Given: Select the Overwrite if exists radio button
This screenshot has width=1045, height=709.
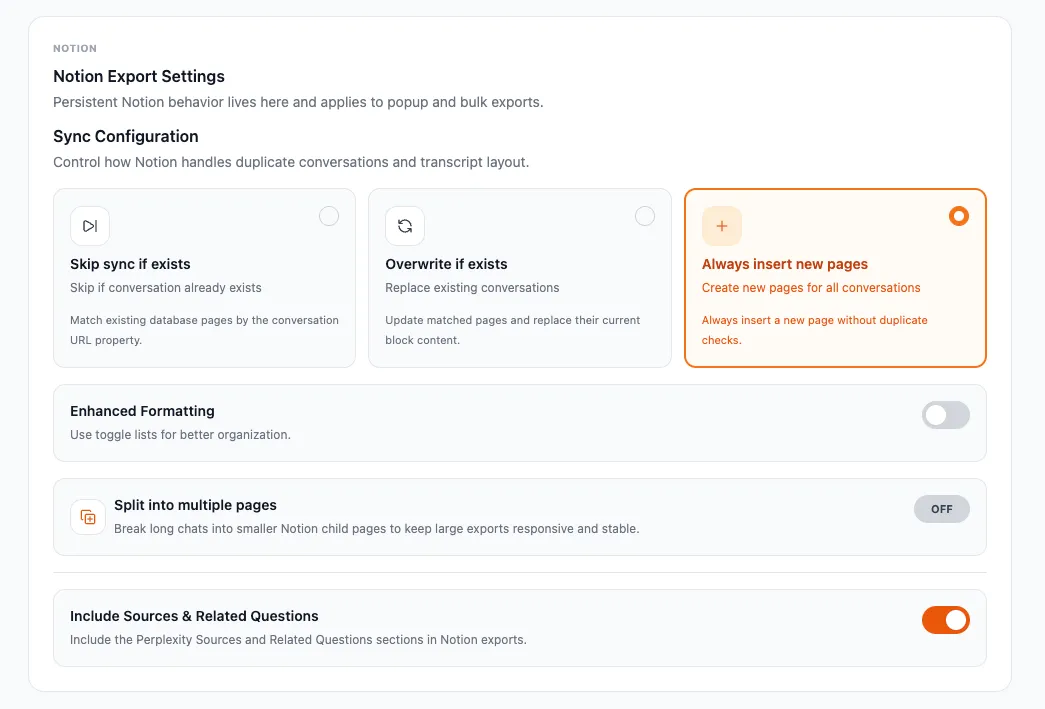Looking at the screenshot, I should (x=644, y=216).
